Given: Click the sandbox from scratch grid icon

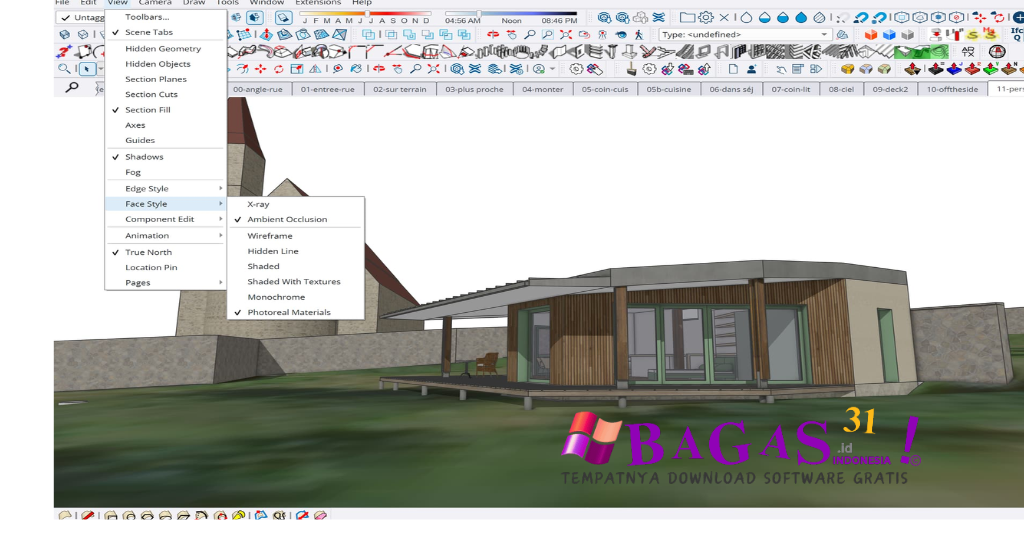Looking at the screenshot, I should pos(244,35).
